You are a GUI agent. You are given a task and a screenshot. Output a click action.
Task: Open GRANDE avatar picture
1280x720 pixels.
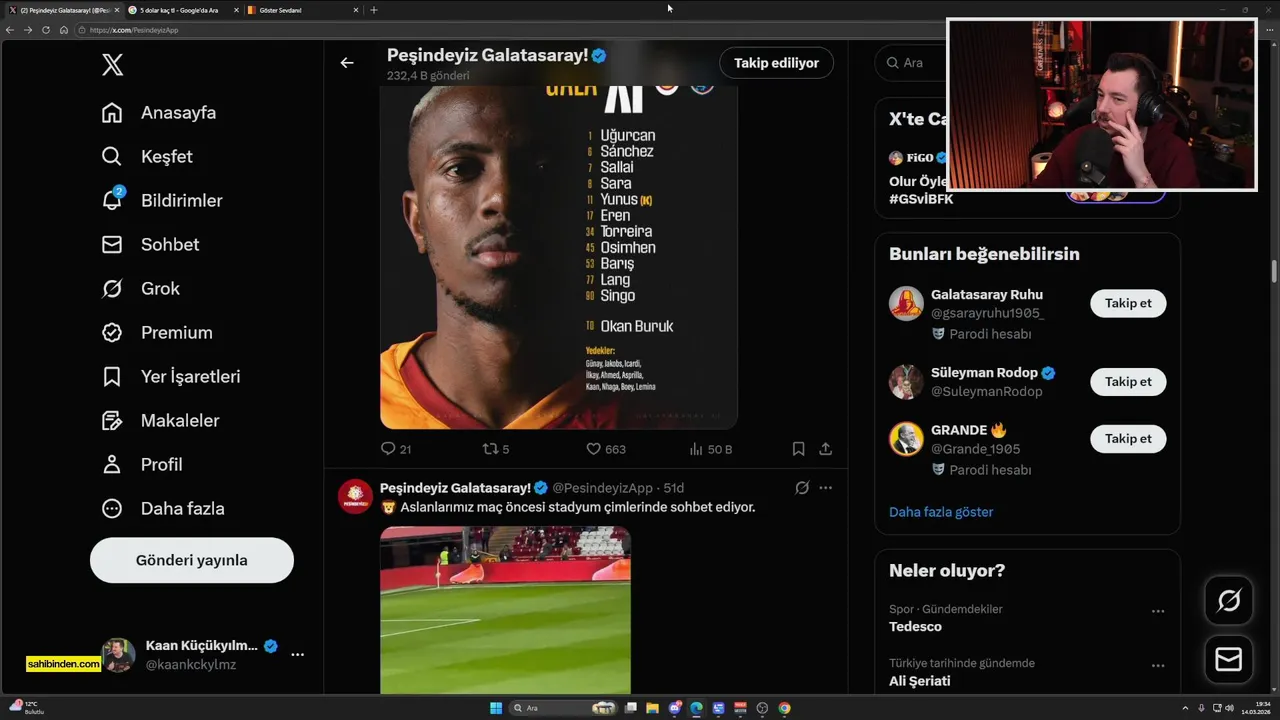pyautogui.click(x=906, y=439)
